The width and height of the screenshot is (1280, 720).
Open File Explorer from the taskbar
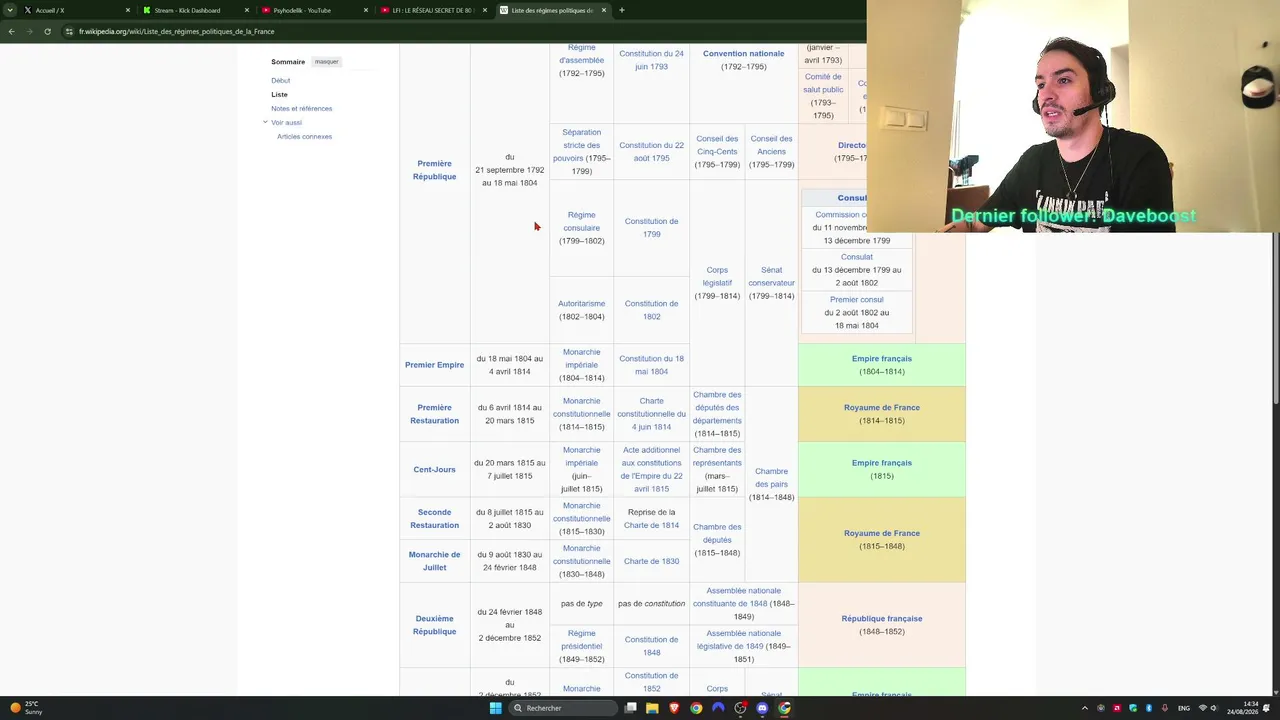click(x=652, y=708)
